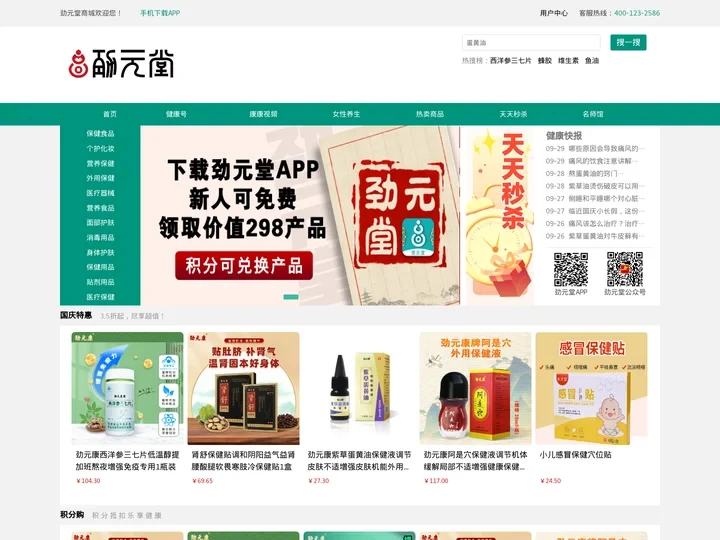Select the hot search term 维生素

(x=568, y=60)
